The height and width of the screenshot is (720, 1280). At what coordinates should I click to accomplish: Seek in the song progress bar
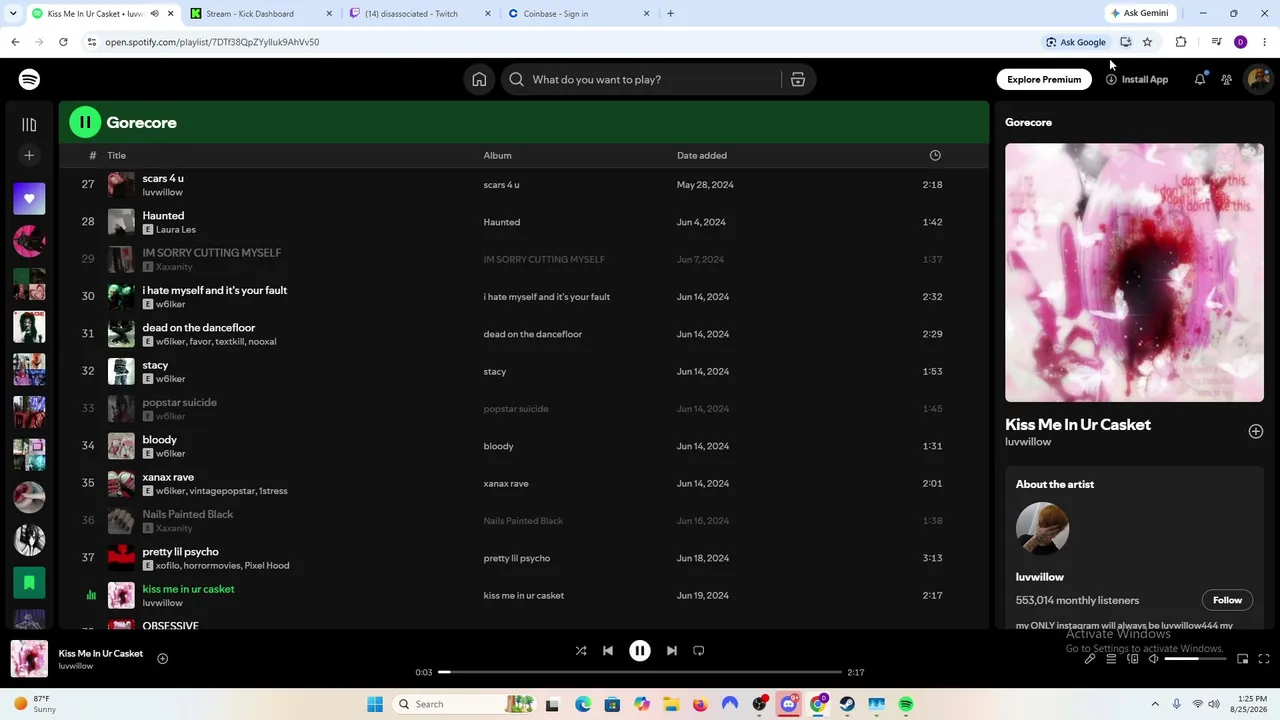coord(640,672)
